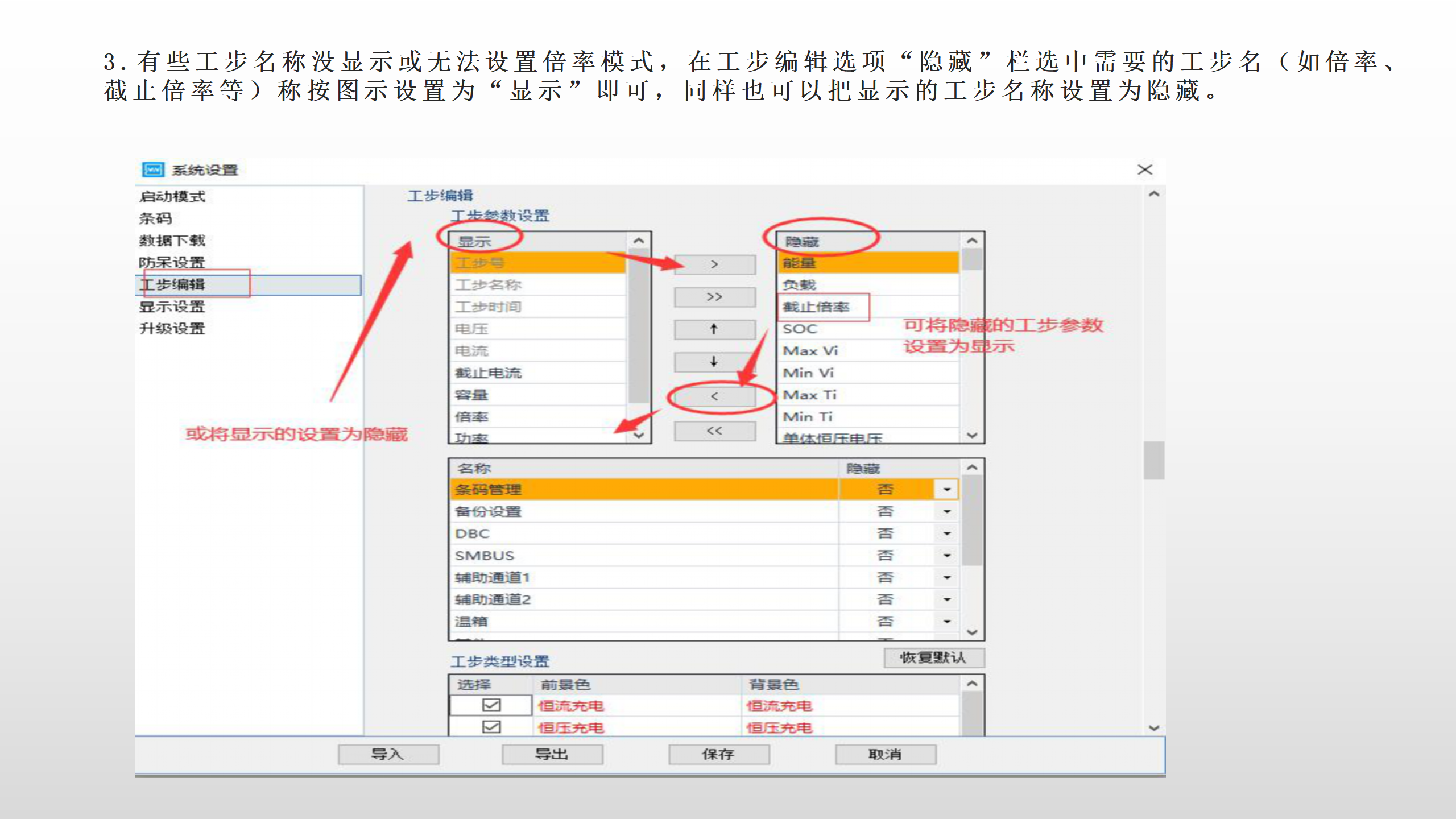1456x819 pixels.
Task: Click the double right arrow move-all button
Action: coord(714,297)
